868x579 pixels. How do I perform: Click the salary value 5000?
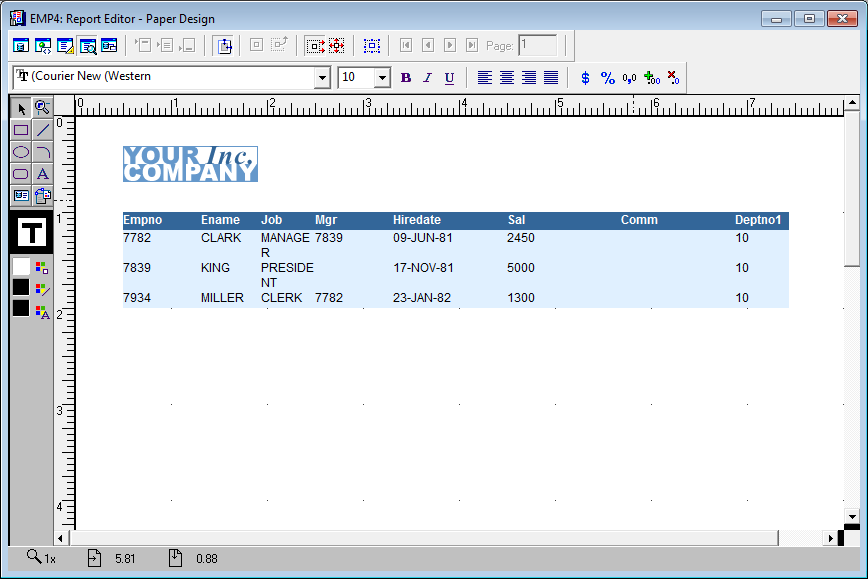coord(521,268)
